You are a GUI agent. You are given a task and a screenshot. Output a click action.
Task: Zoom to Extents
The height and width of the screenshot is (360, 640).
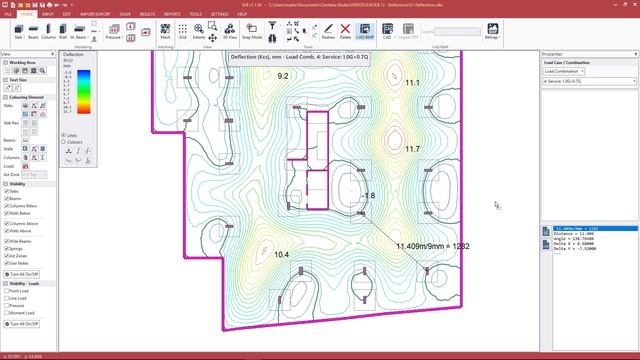coord(199,31)
